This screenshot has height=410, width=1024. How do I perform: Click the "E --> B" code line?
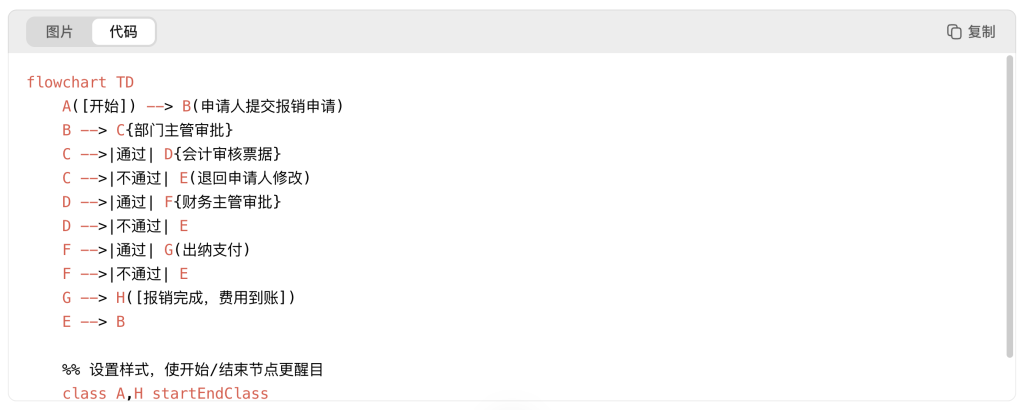[93, 322]
